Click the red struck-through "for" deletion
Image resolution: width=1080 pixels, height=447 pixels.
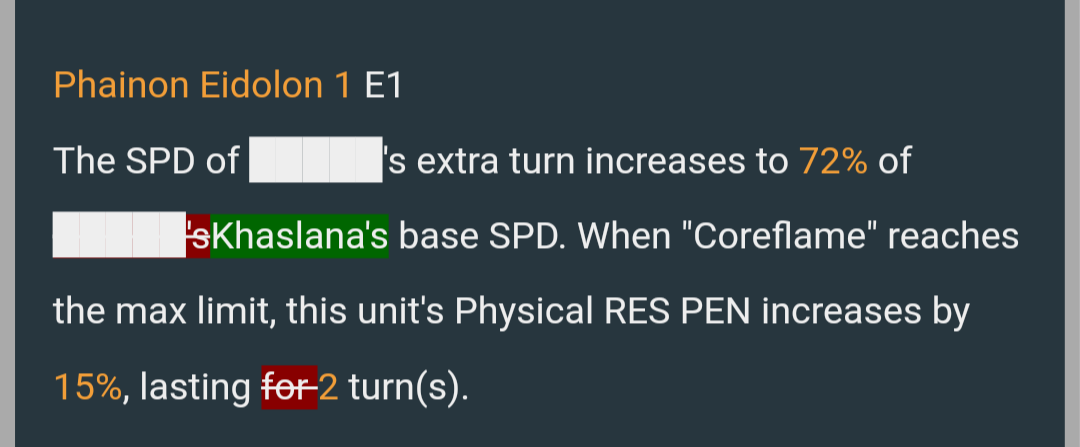(x=289, y=387)
